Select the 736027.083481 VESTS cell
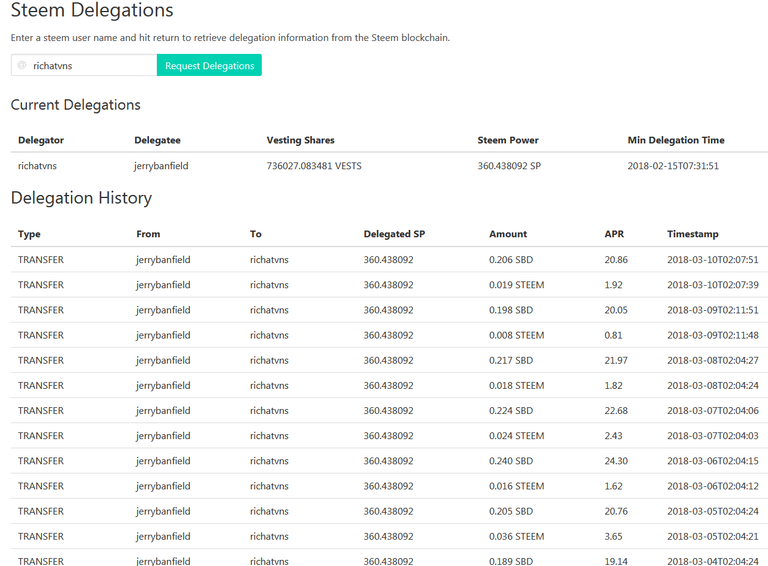This screenshot has height=566, width=768. pos(314,166)
